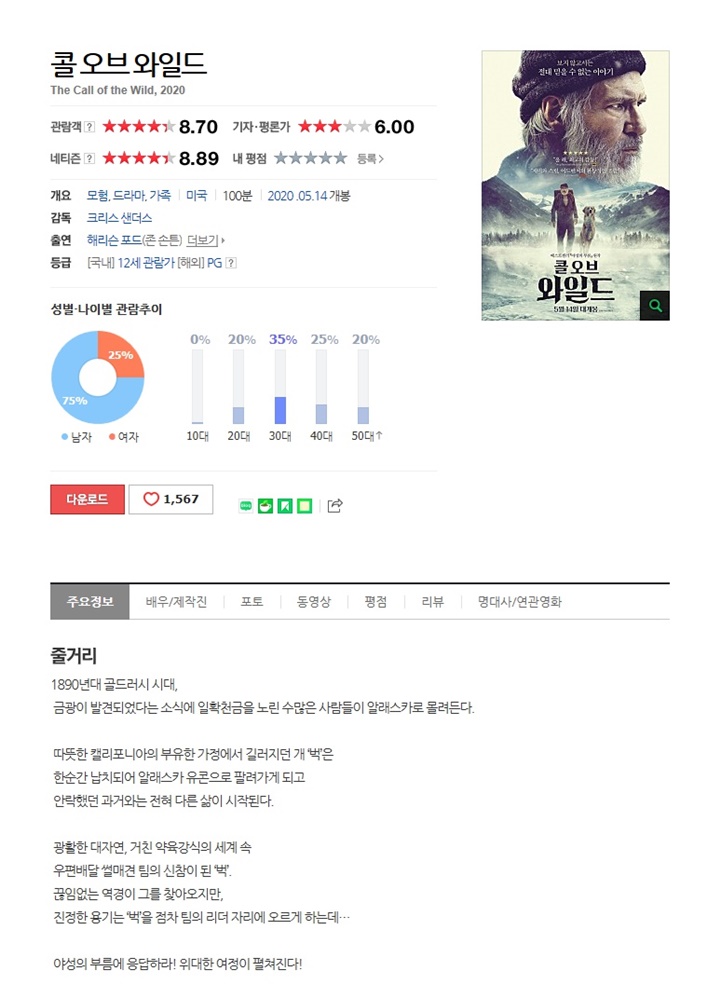Click the red 다운로드 button
The width and height of the screenshot is (720, 998).
[x=87, y=499]
